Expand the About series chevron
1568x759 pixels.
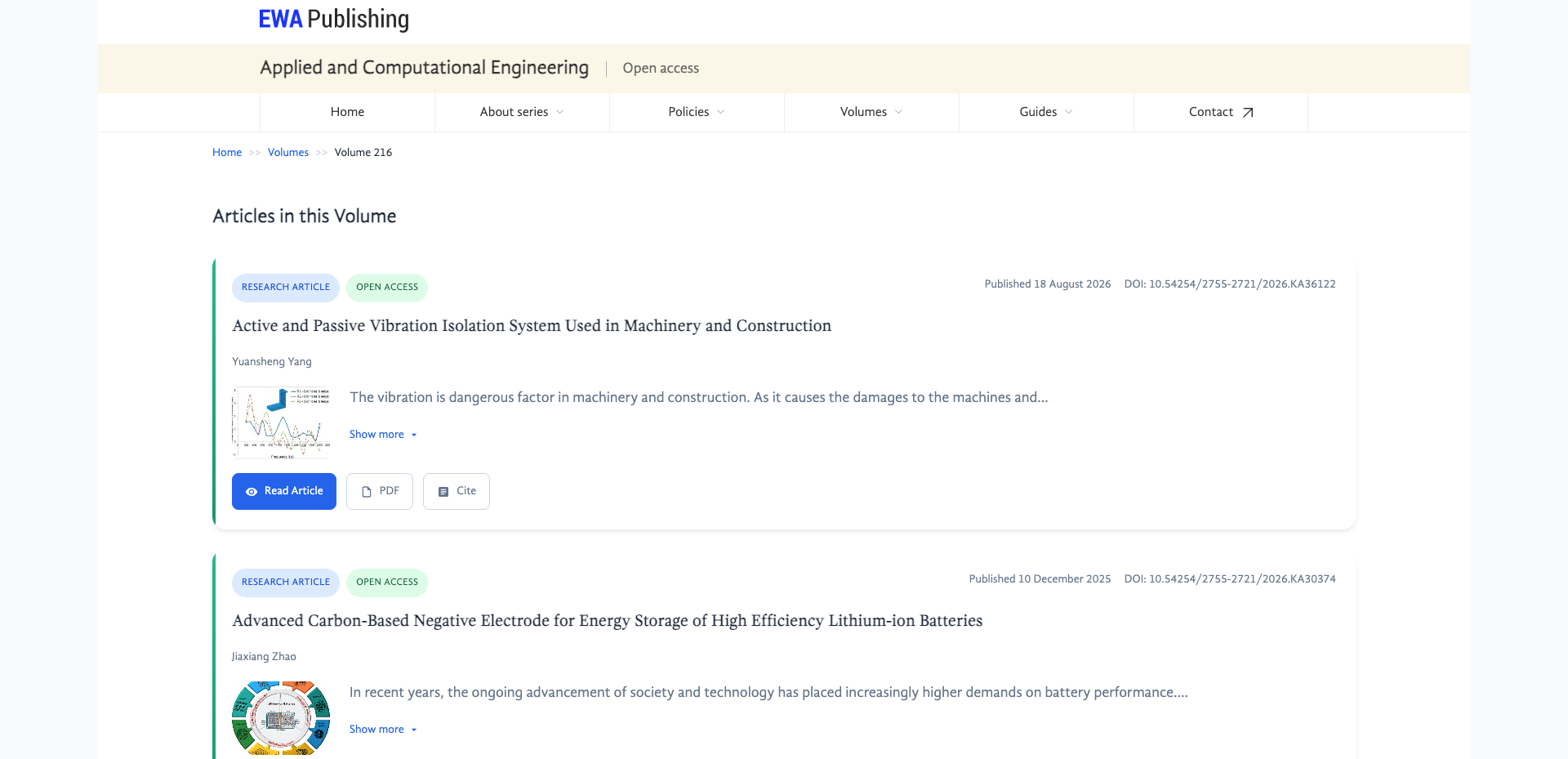click(x=559, y=112)
